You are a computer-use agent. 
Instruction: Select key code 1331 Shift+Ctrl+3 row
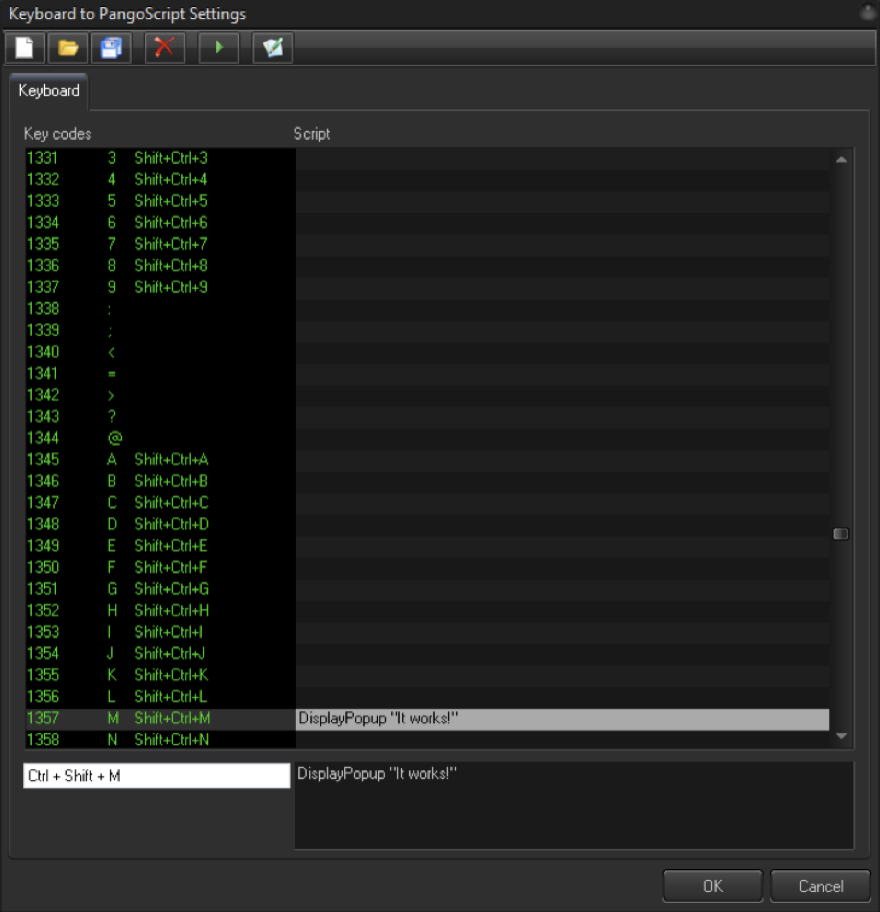pos(160,158)
